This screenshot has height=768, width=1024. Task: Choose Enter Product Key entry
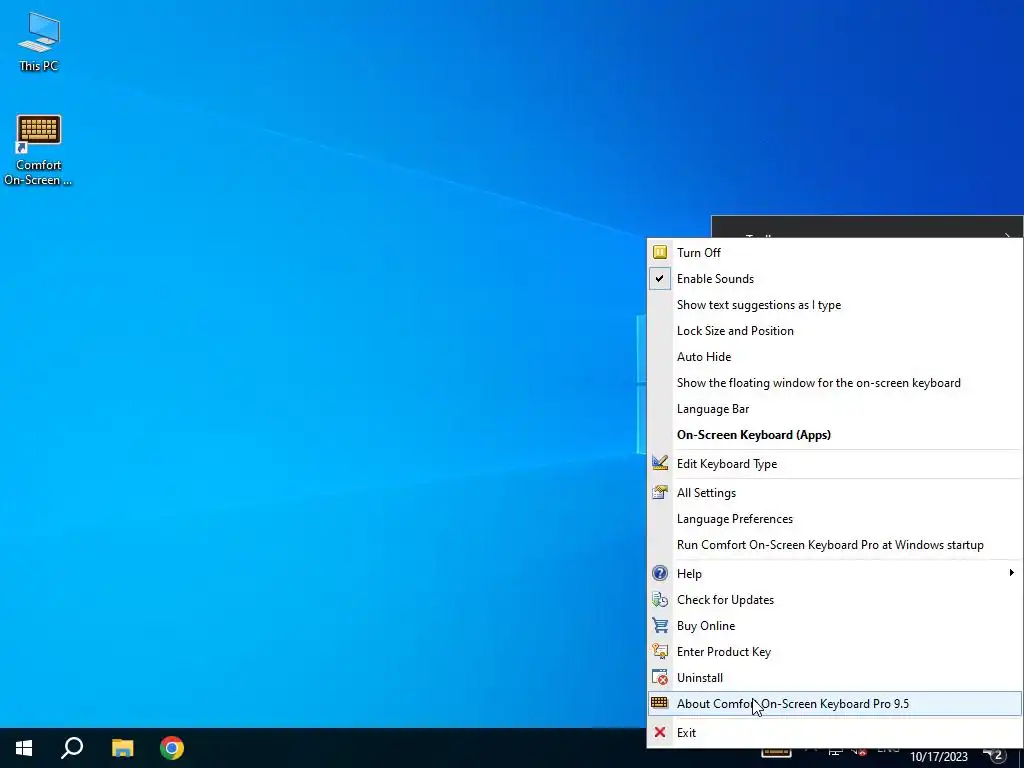pyautogui.click(x=835, y=652)
